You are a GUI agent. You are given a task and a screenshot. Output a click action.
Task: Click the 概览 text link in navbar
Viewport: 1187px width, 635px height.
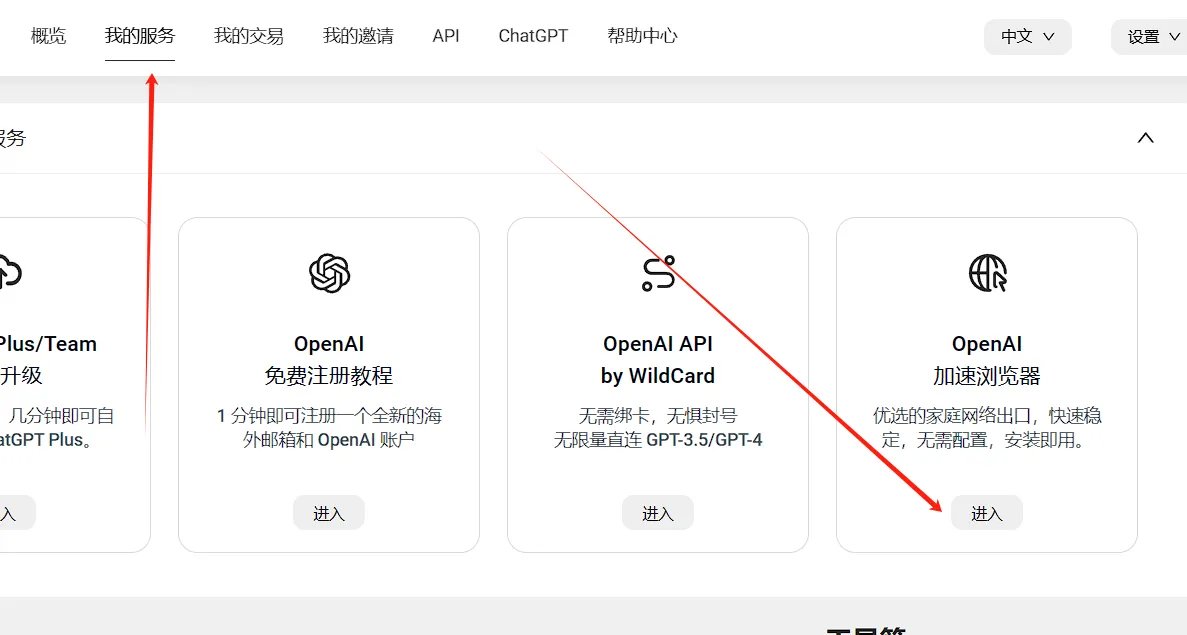49,36
